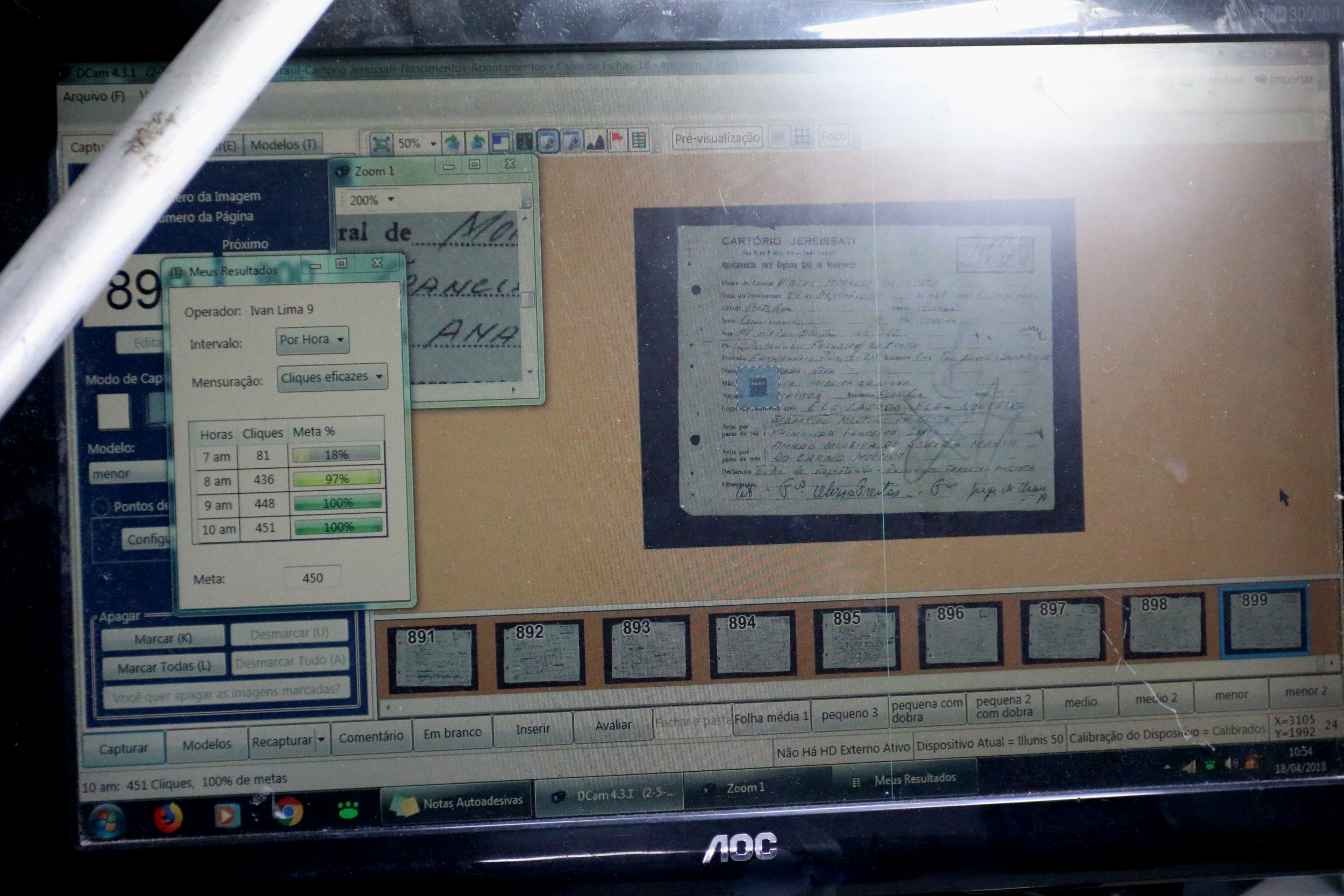Click the Inserir button

[533, 729]
